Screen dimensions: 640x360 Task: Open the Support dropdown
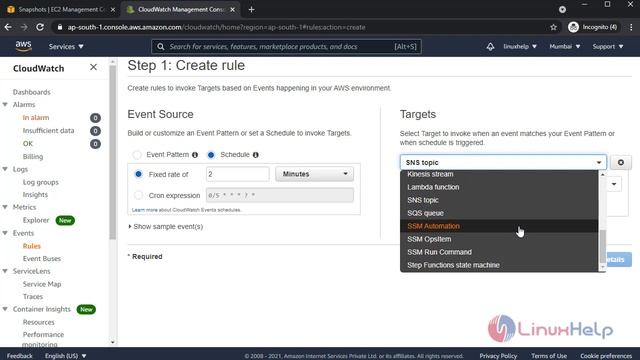click(x=608, y=47)
